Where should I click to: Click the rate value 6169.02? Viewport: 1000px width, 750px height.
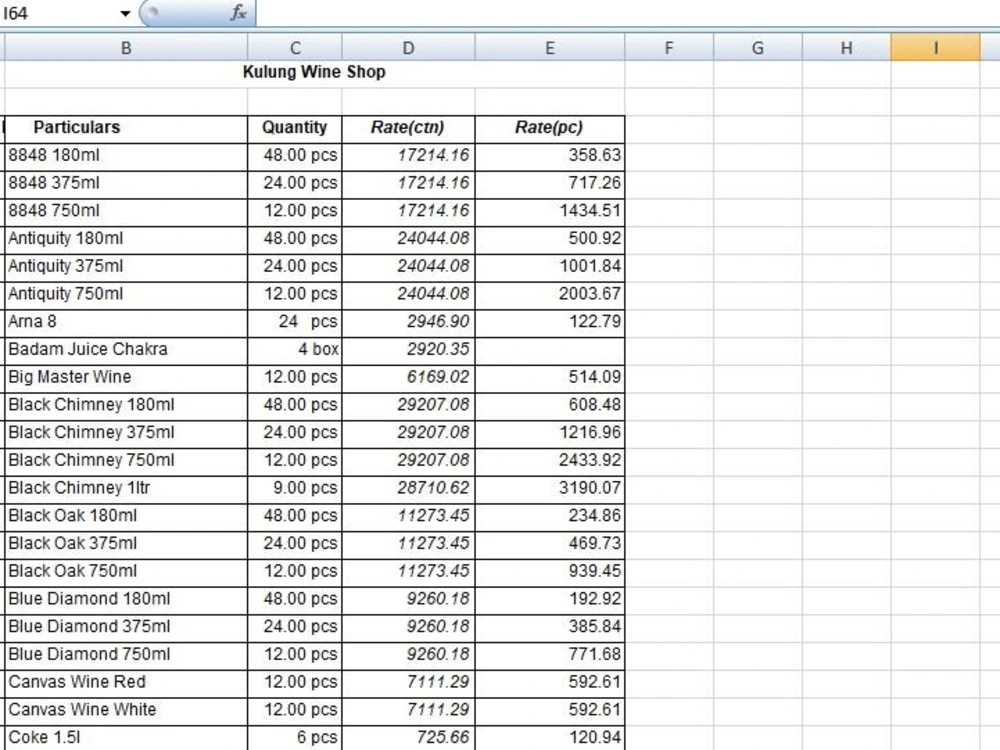[408, 378]
